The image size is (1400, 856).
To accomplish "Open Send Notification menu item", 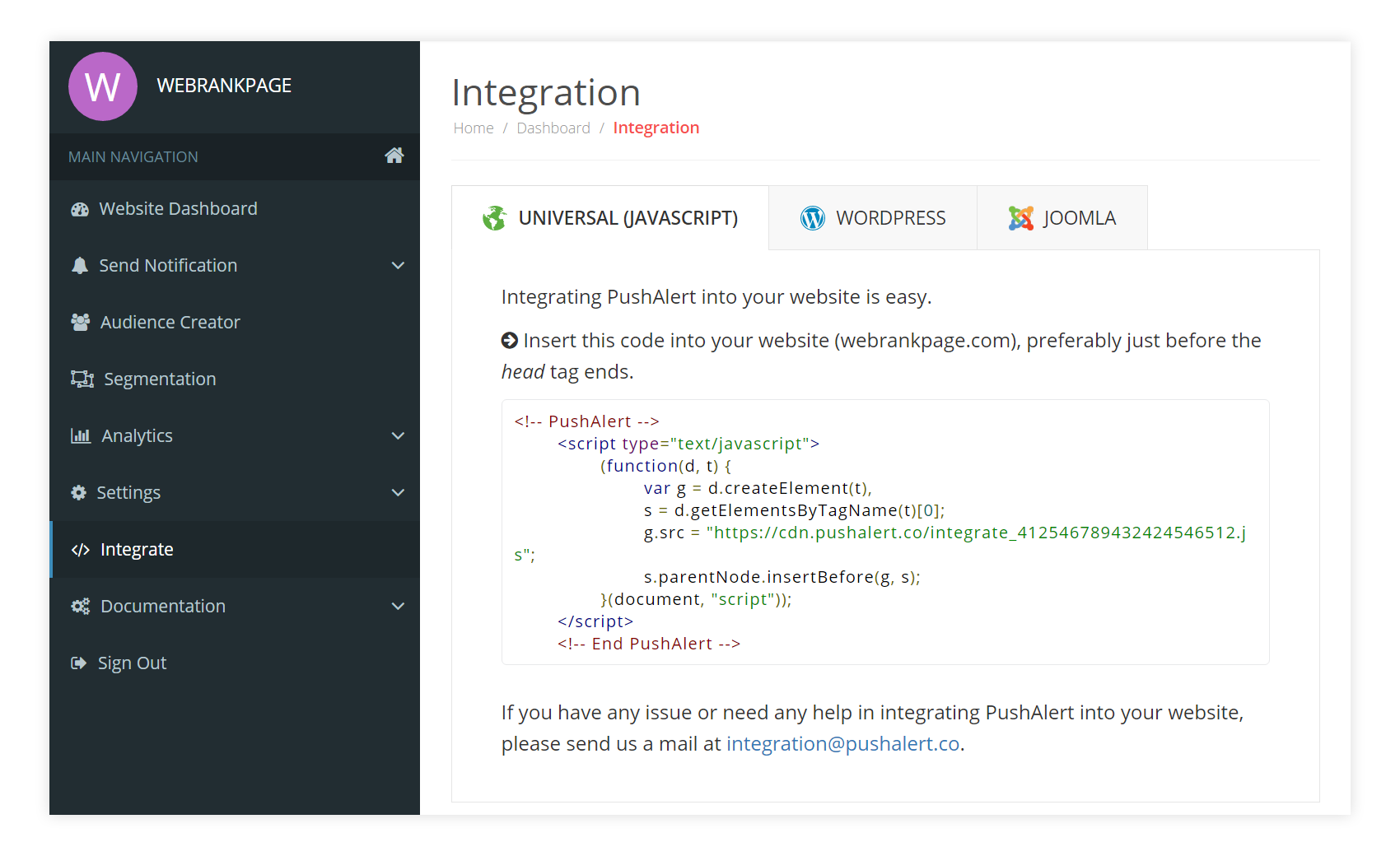I will 235,265.
